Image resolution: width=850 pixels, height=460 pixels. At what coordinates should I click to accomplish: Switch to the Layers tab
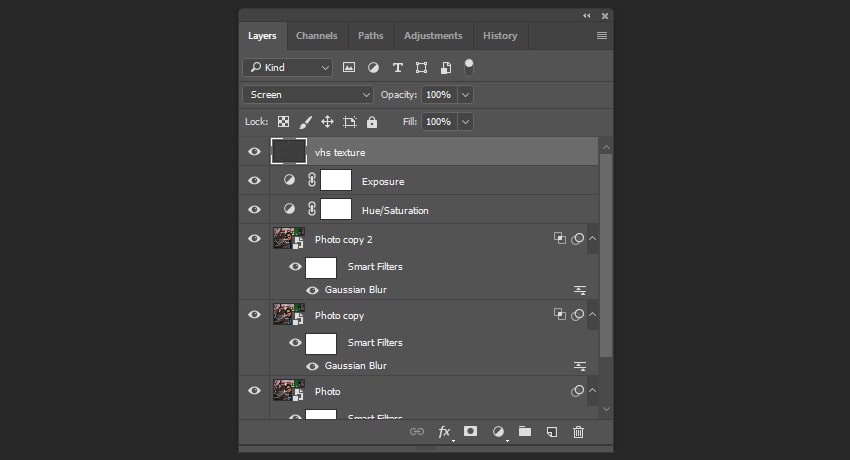[262, 36]
